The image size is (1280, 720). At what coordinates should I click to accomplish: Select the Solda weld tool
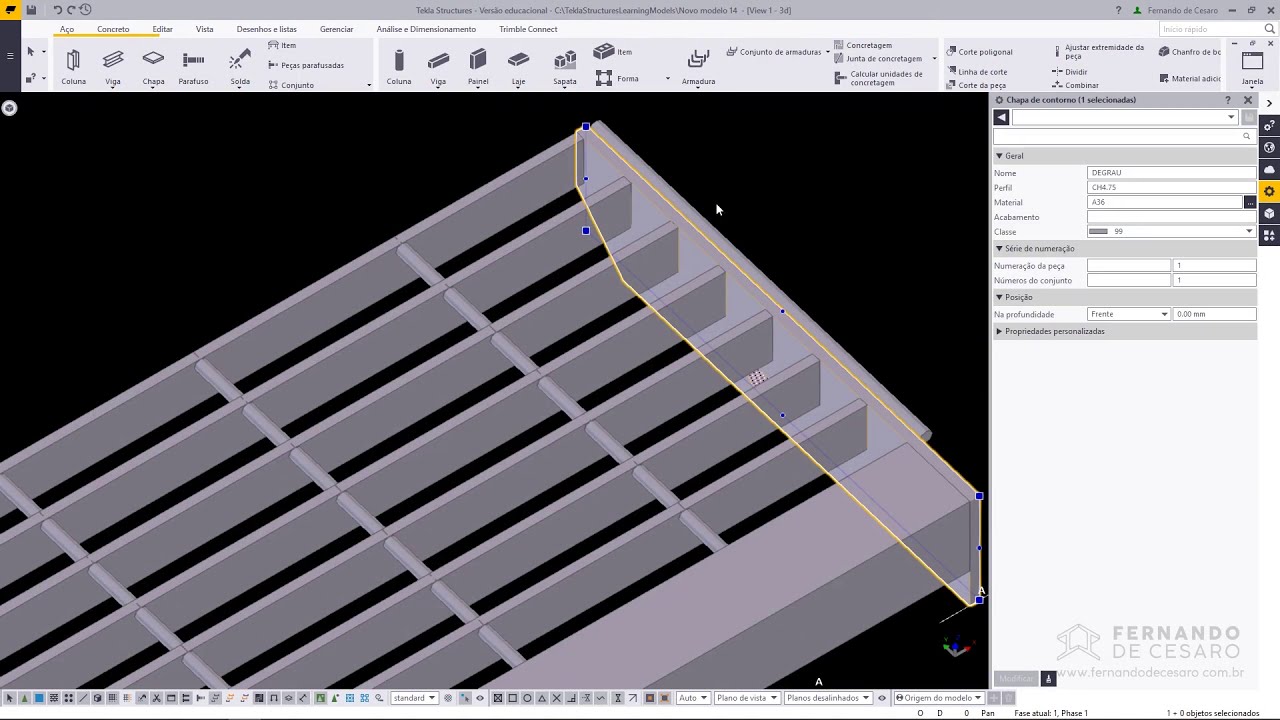[240, 67]
